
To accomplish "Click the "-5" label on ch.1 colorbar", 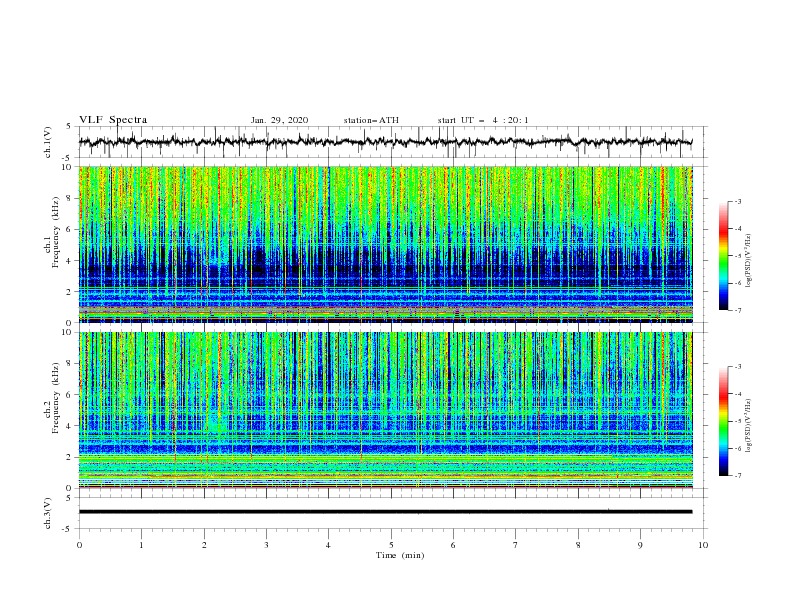I will [x=737, y=256].
